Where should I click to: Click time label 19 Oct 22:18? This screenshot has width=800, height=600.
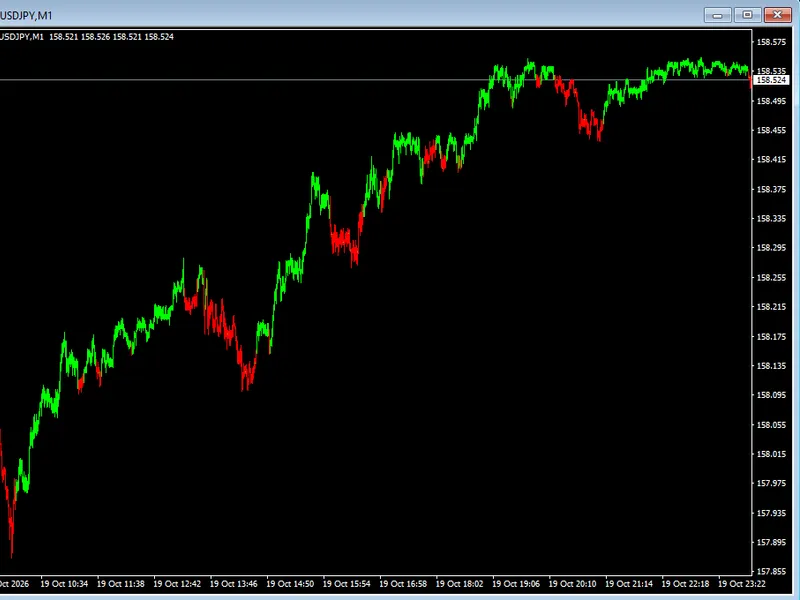pos(686,584)
